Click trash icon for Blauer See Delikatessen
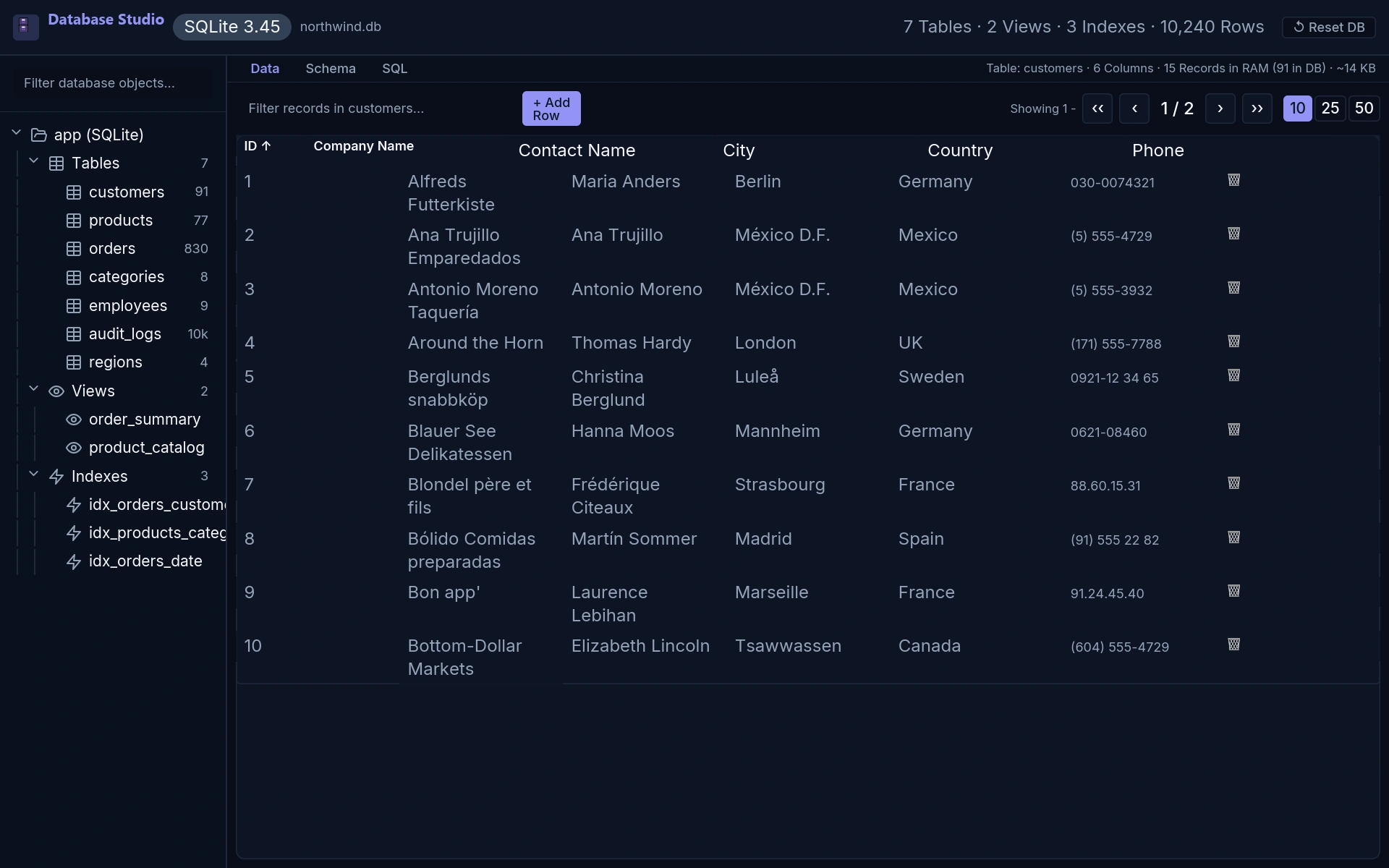The height and width of the screenshot is (868, 1389). (1234, 430)
